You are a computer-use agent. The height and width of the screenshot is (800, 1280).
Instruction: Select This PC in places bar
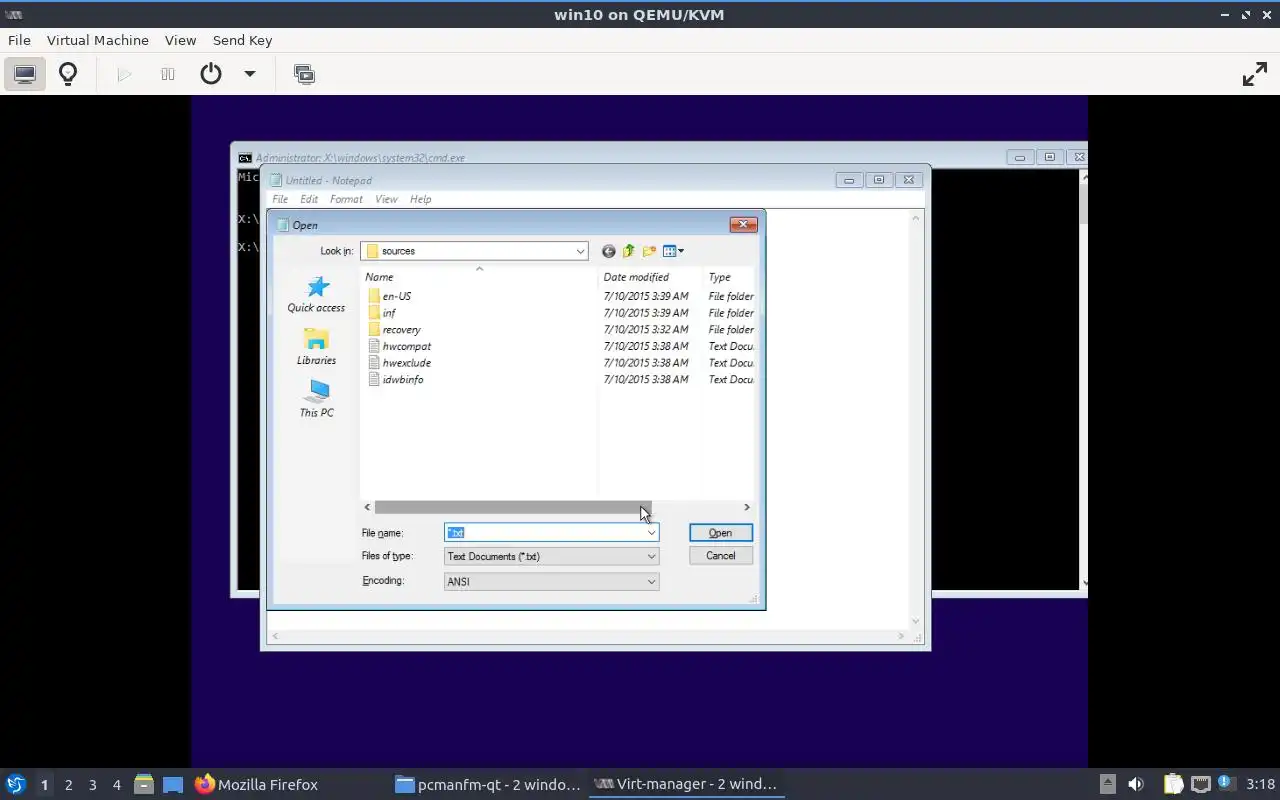point(316,399)
